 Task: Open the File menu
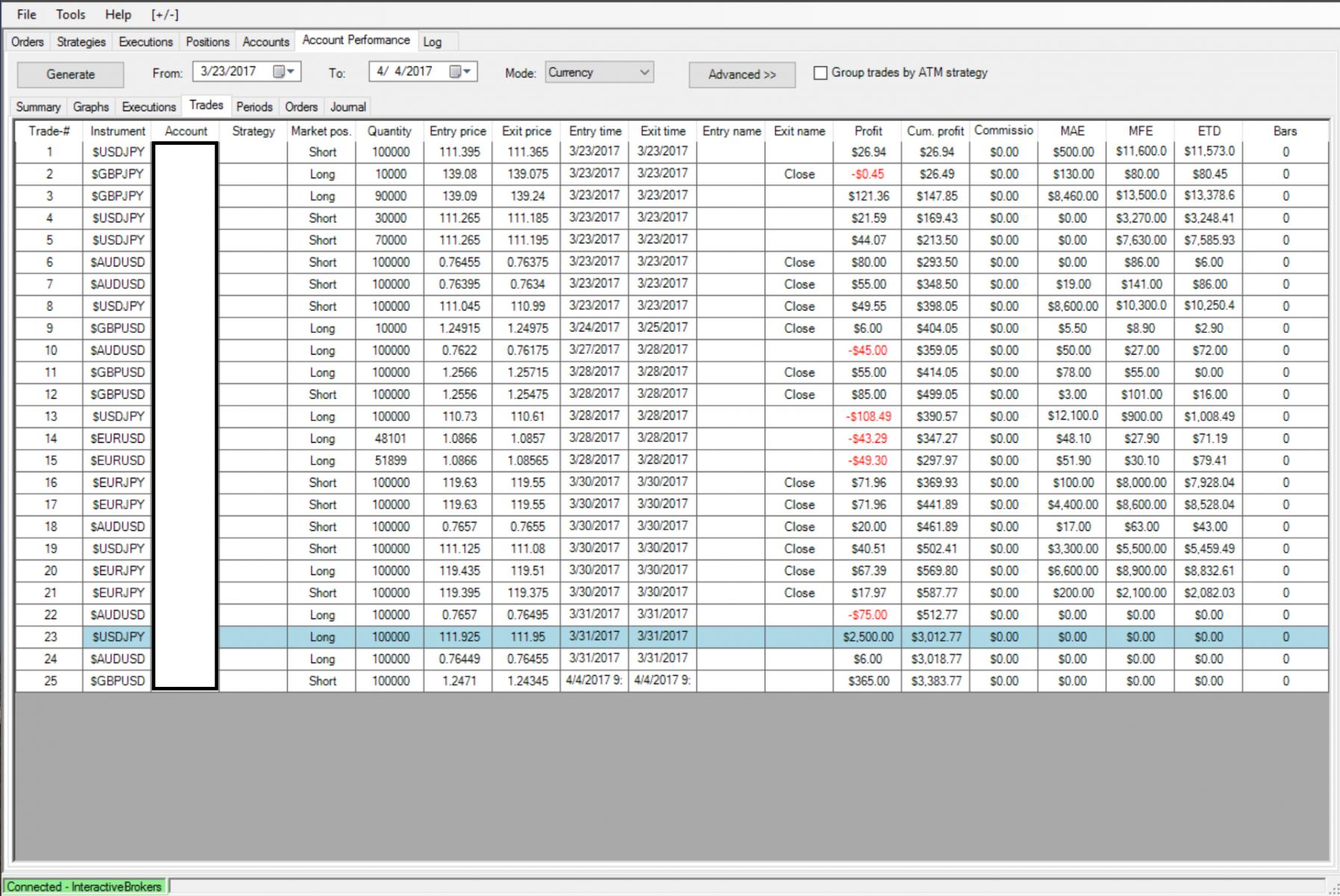(x=26, y=14)
